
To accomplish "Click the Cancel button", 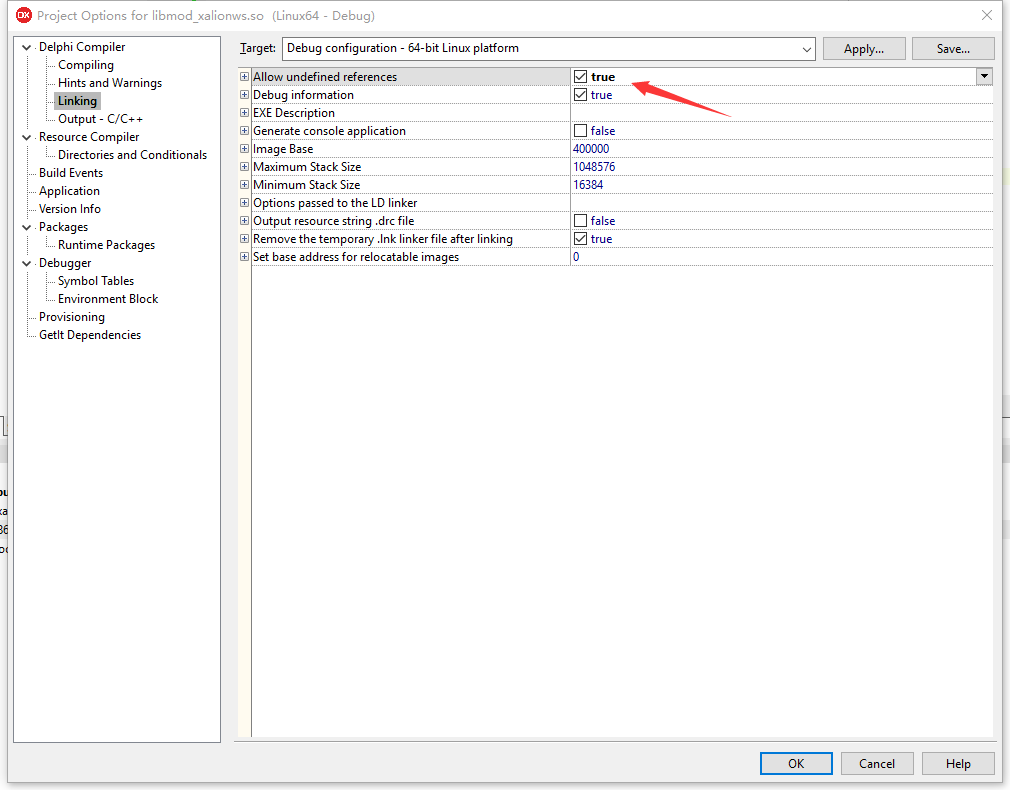I will point(877,764).
